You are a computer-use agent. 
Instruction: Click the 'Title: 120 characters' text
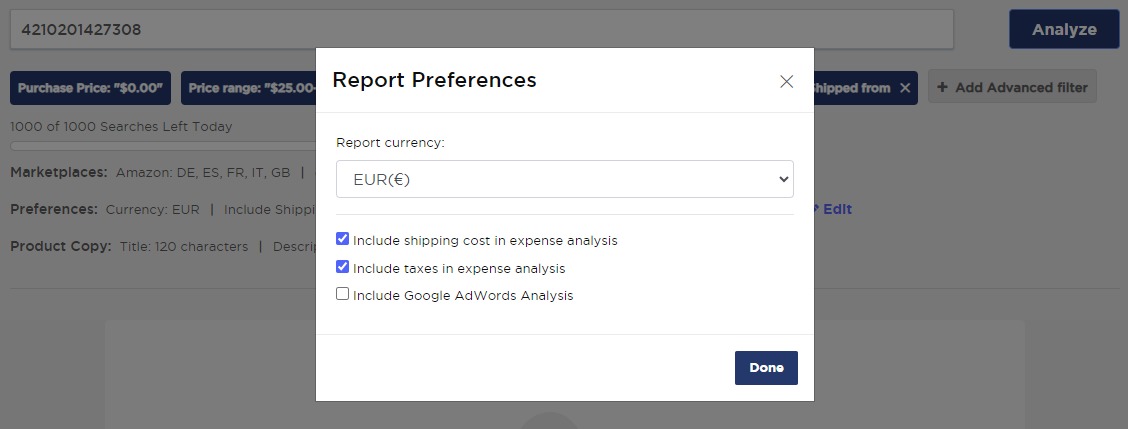pyautogui.click(x=184, y=246)
